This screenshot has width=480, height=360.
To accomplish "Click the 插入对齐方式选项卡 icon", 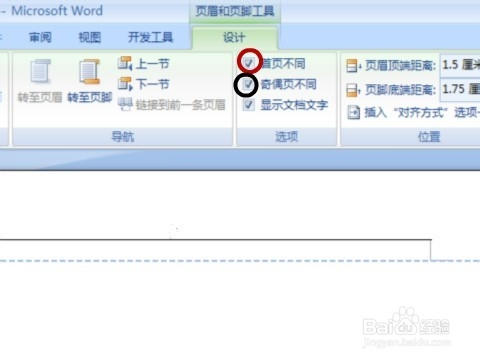I will (353, 112).
